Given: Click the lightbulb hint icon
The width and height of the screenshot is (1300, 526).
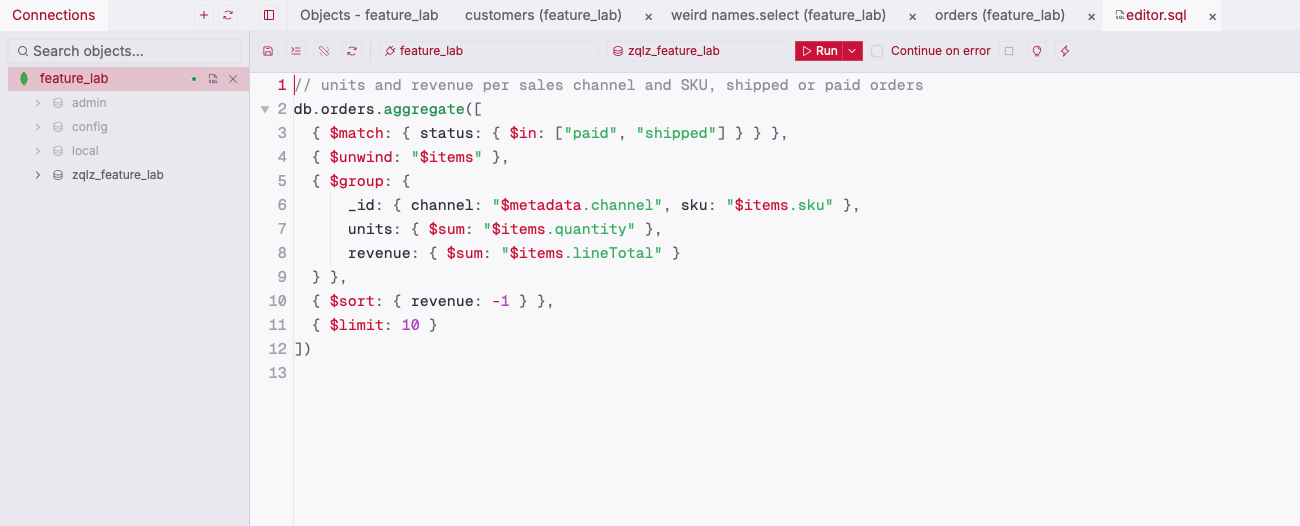Looking at the screenshot, I should point(1037,51).
